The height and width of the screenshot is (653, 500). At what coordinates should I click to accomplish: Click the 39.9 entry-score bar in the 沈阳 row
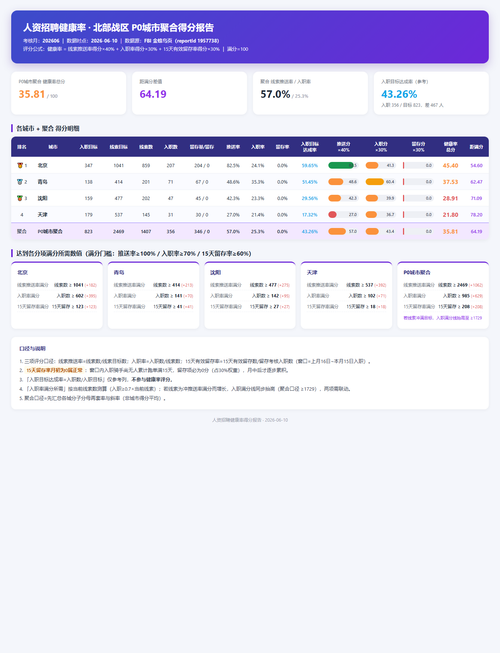tap(372, 198)
